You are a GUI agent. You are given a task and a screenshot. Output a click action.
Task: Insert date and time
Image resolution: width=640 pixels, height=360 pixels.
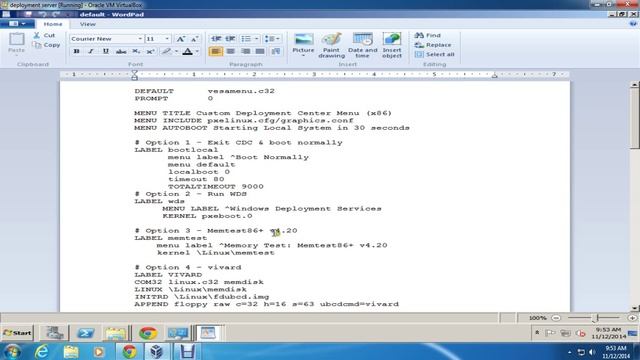(362, 45)
